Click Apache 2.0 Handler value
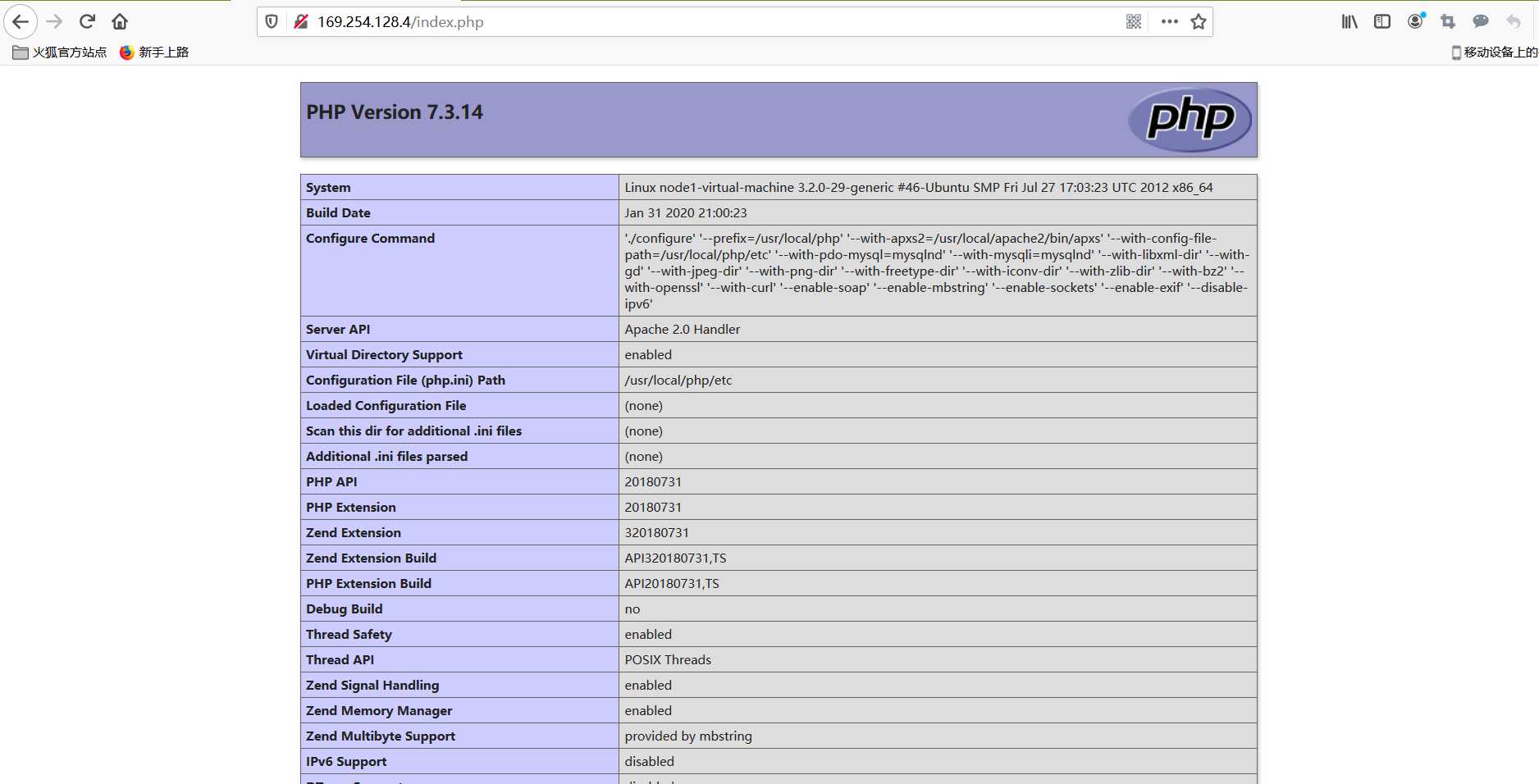Viewport: 1539px width, 784px height. [683, 330]
